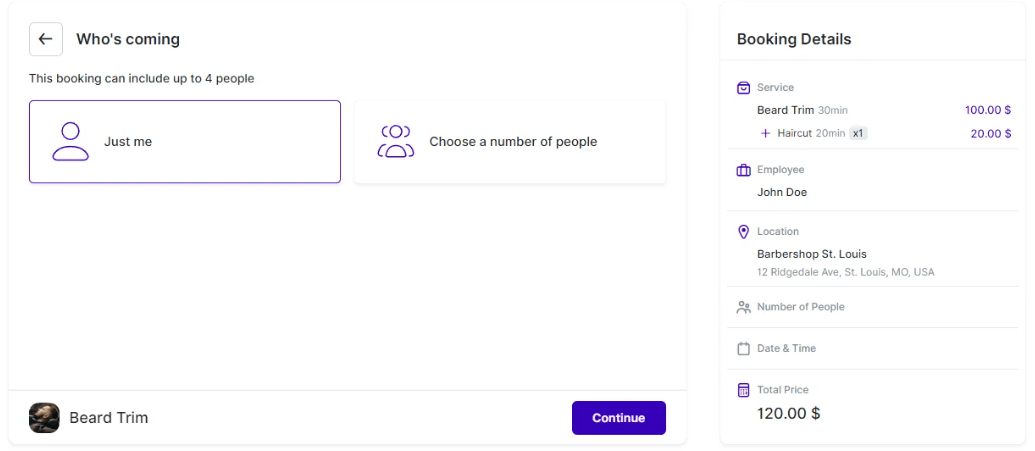This screenshot has height=451, width=1035.
Task: Click the Number of People icon
Action: 743,307
